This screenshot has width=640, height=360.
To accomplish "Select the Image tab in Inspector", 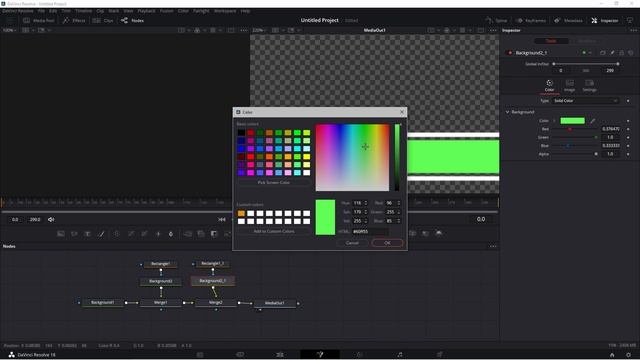I will pyautogui.click(x=569, y=86).
